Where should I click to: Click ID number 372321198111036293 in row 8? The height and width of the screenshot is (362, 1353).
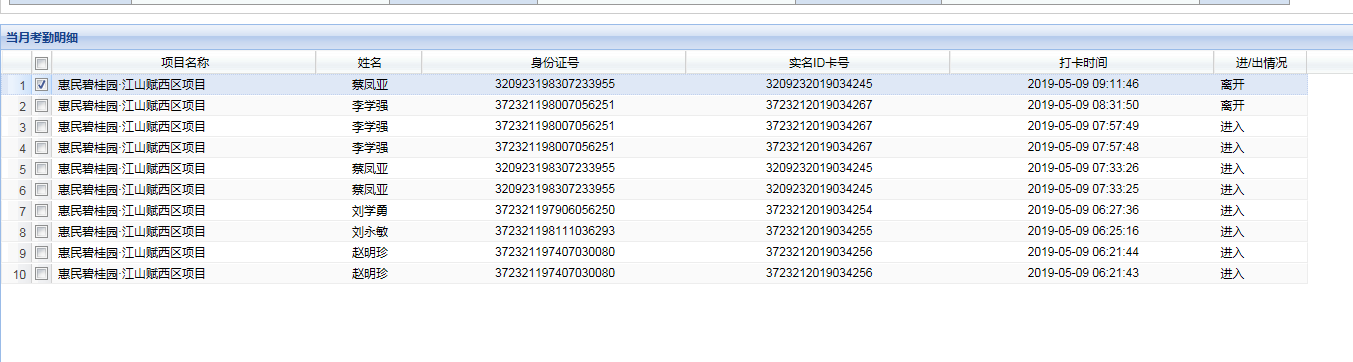(x=555, y=232)
